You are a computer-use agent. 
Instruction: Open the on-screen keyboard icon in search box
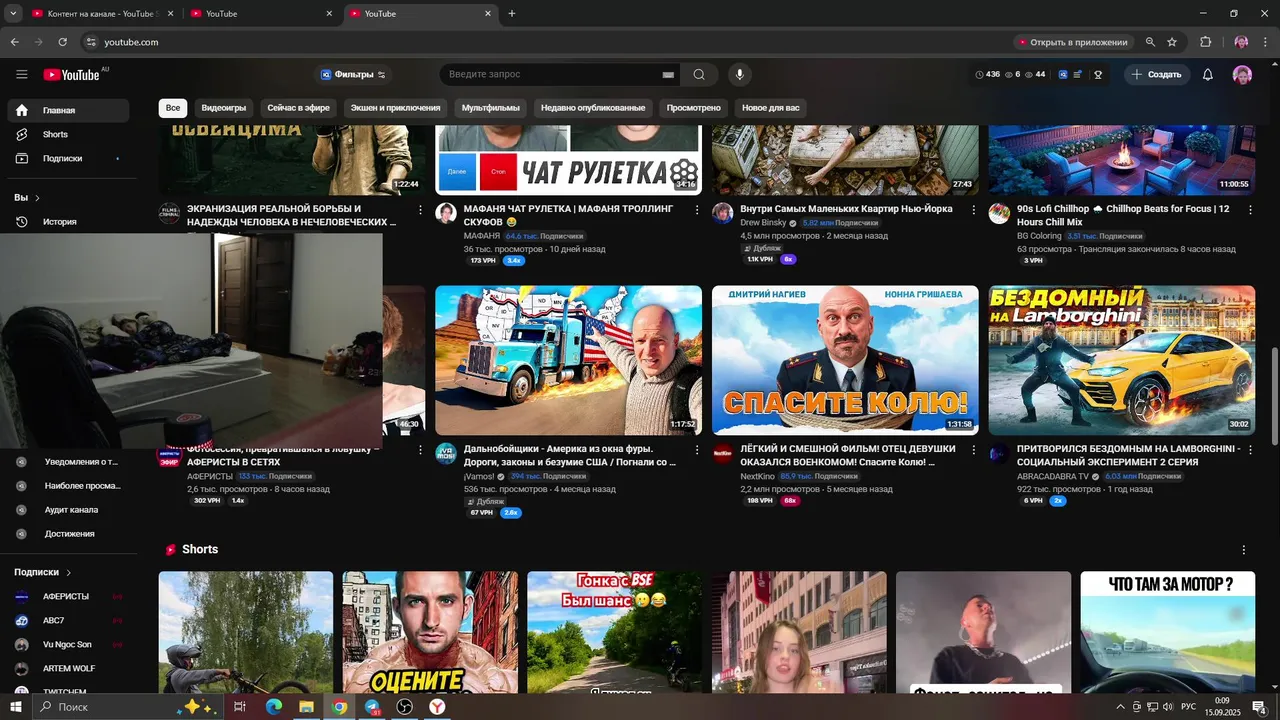[x=668, y=75]
